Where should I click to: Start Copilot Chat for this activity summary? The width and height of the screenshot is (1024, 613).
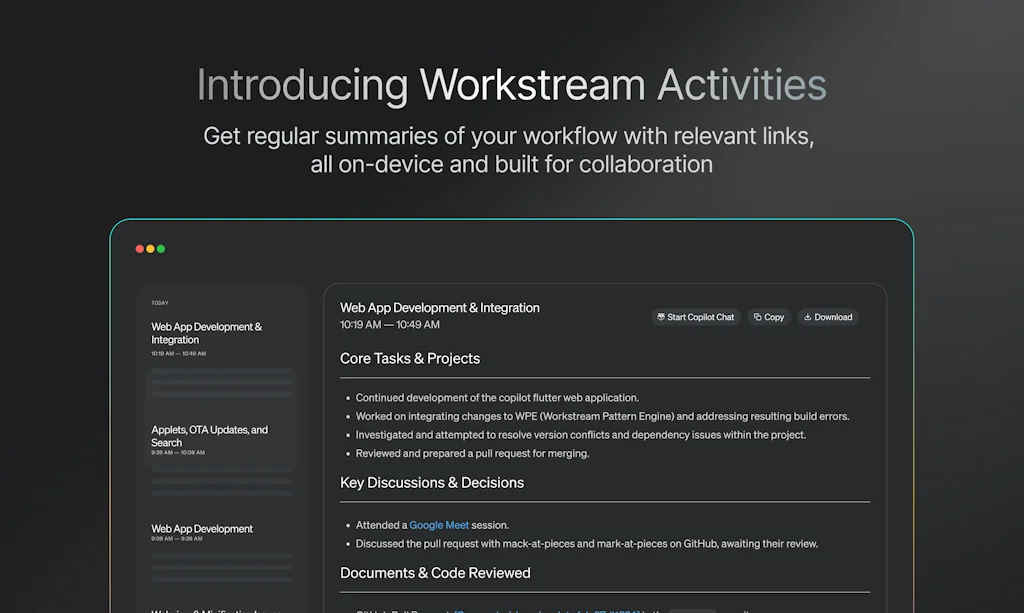pos(696,317)
